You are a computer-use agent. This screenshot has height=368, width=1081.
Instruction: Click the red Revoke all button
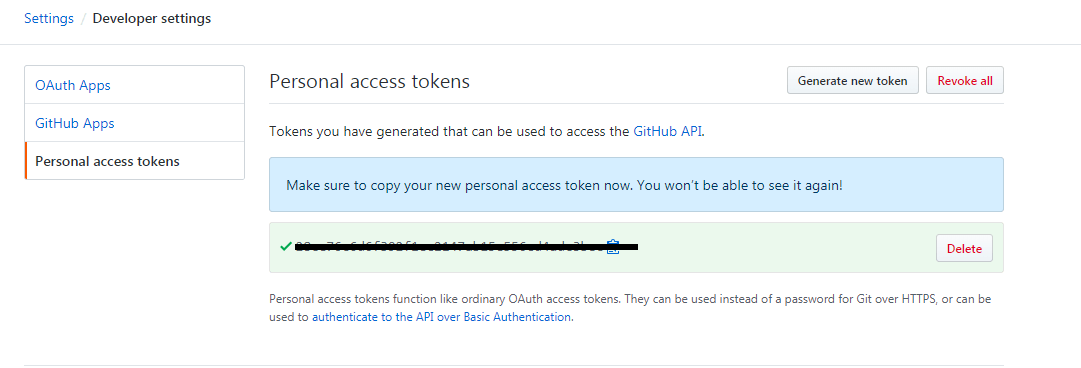pos(964,81)
